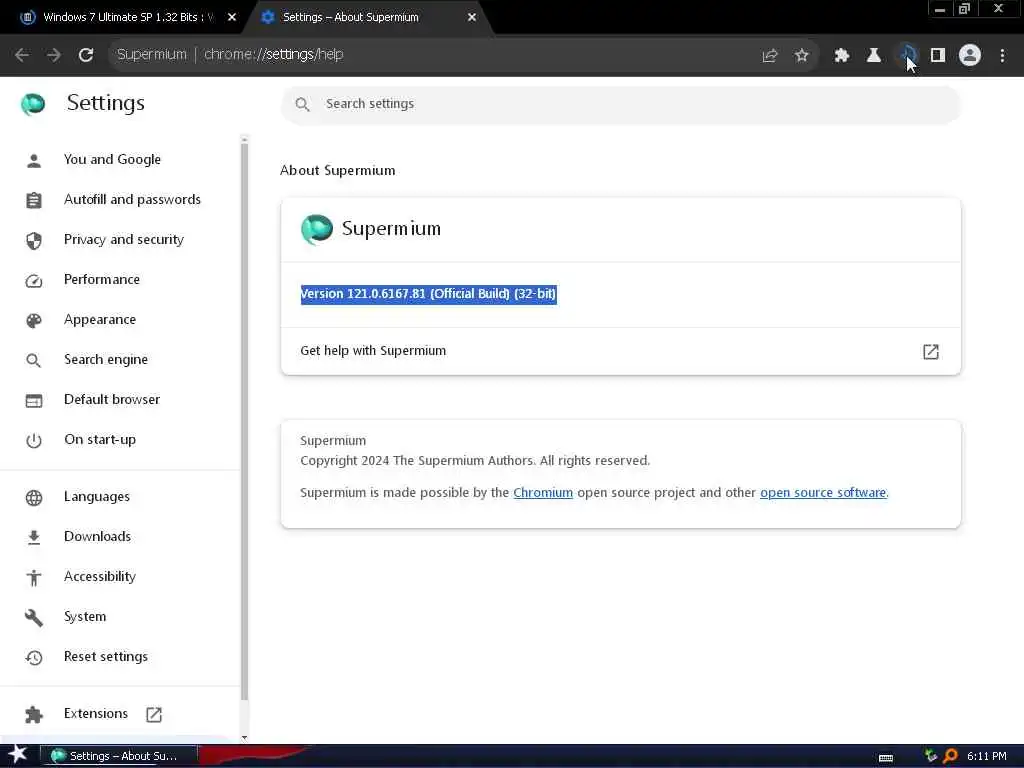Open the Chrome Labs flask icon
The width and height of the screenshot is (1024, 768).
pyautogui.click(x=874, y=56)
